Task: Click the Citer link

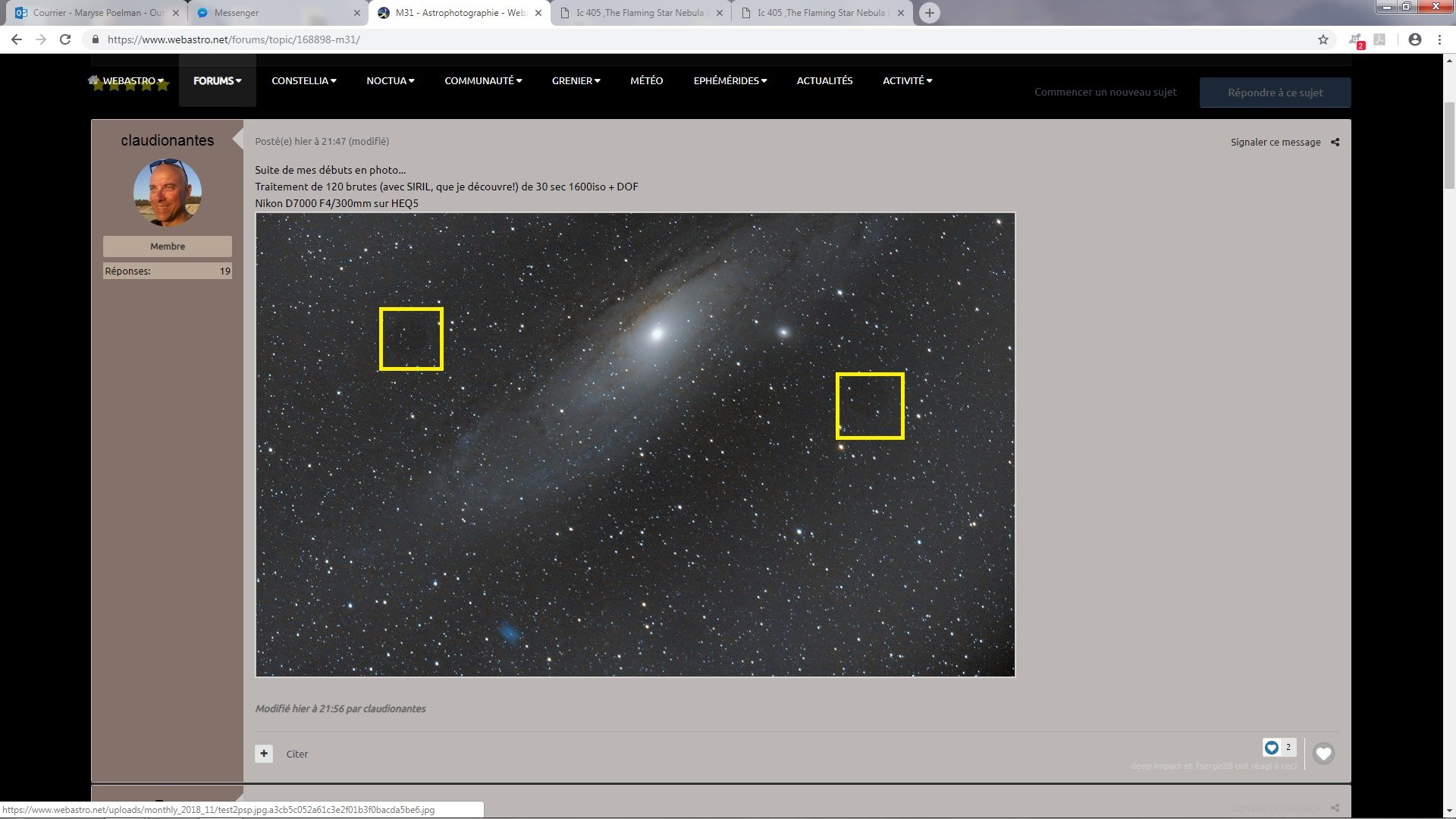Action: pos(297,754)
